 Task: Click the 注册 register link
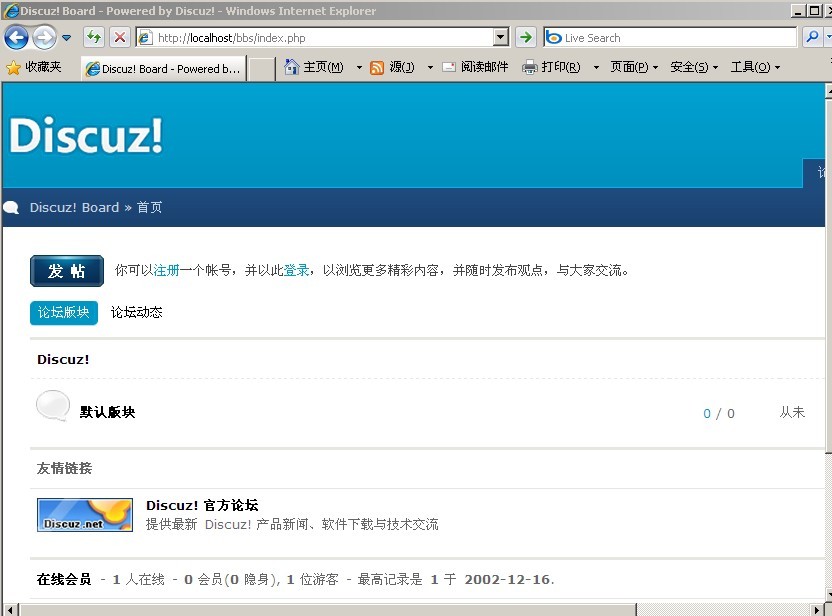coord(167,271)
